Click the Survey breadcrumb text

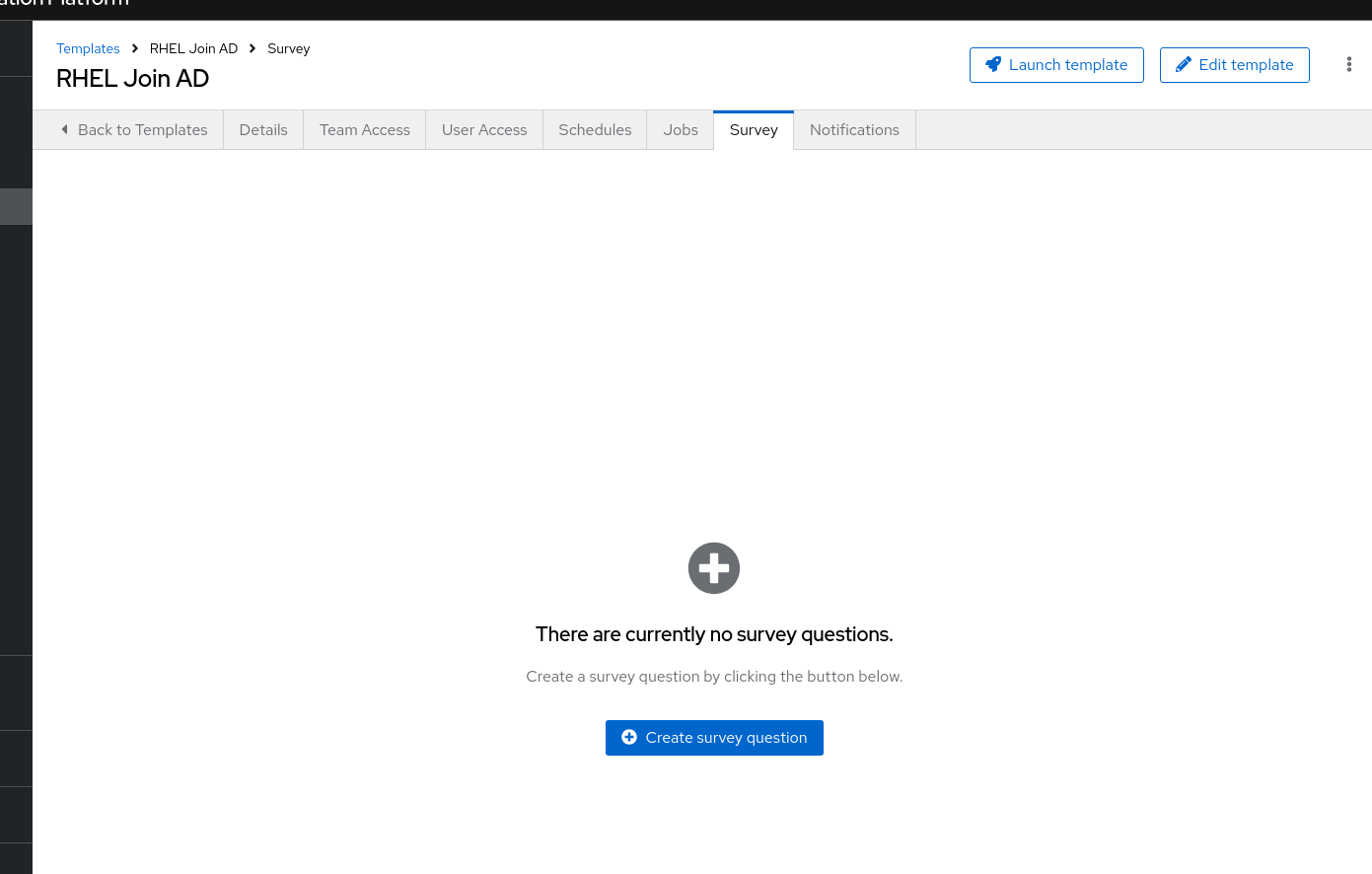[289, 48]
